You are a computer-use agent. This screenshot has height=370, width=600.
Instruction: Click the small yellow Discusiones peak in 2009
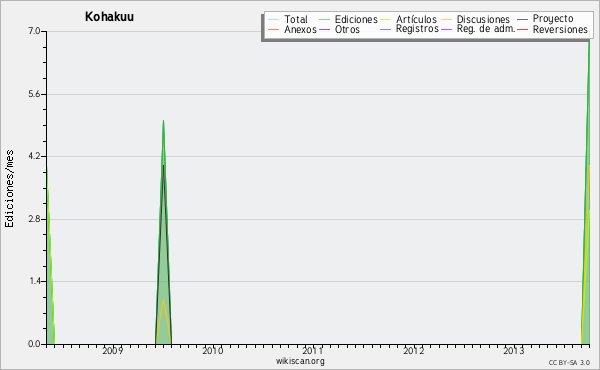click(x=163, y=321)
